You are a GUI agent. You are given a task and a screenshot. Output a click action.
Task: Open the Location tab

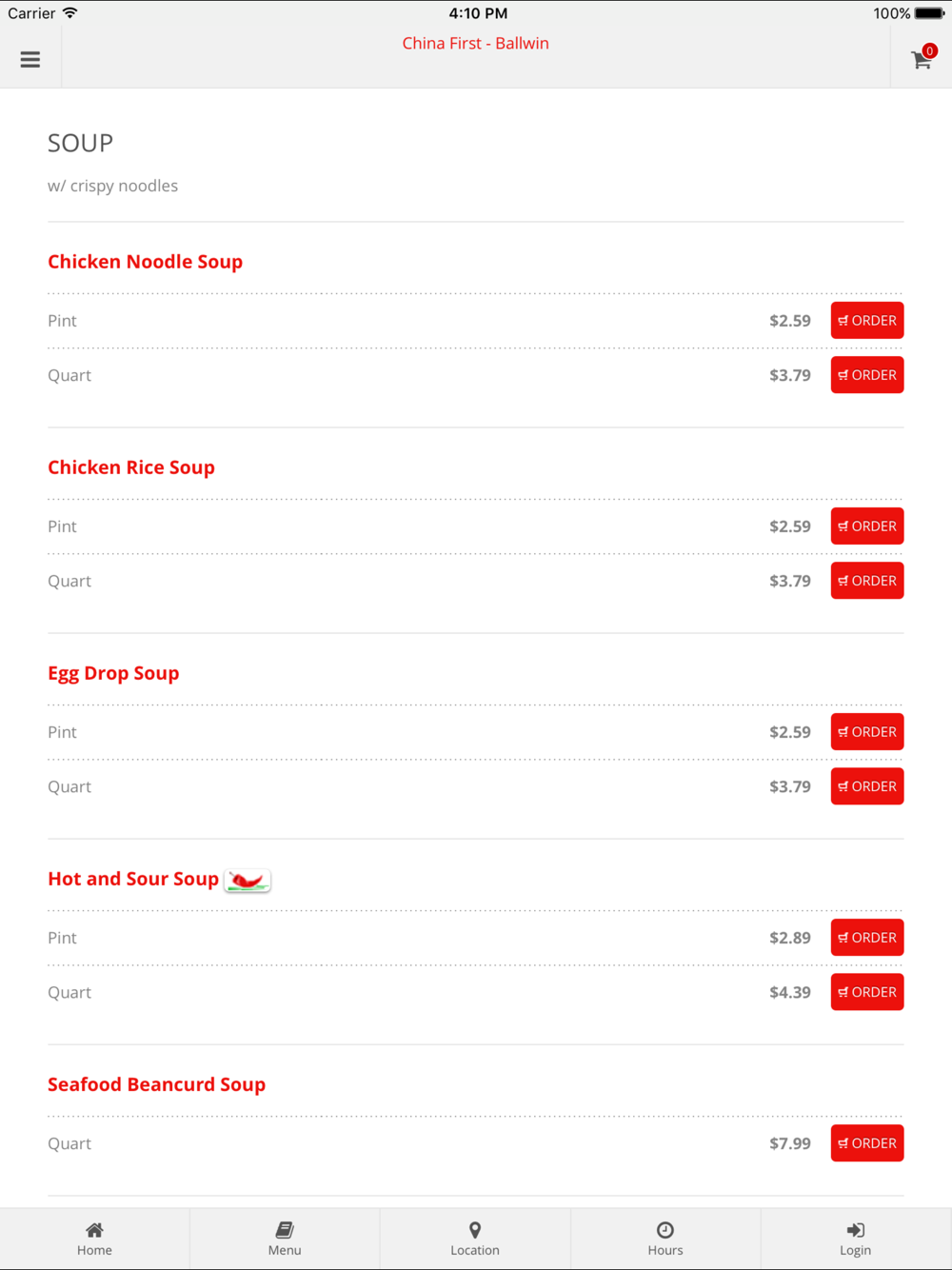(475, 1239)
